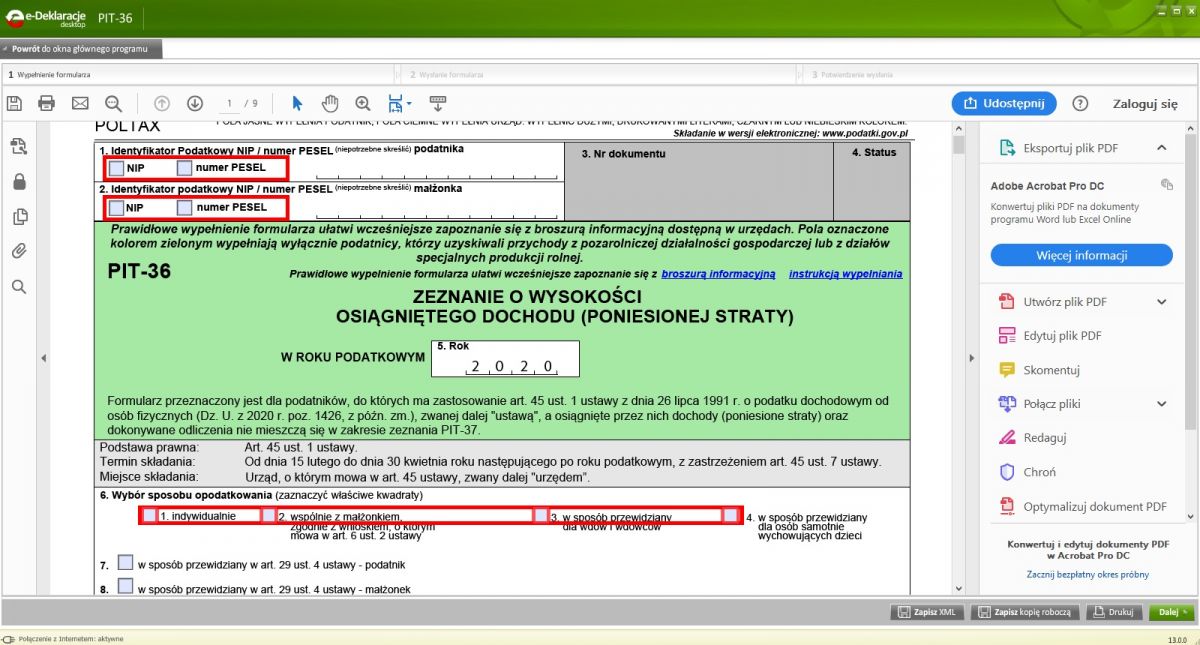Screen dimensions: 1200x645
Task: Open instrukcją wypełniania link
Action: pyautogui.click(x=845, y=274)
